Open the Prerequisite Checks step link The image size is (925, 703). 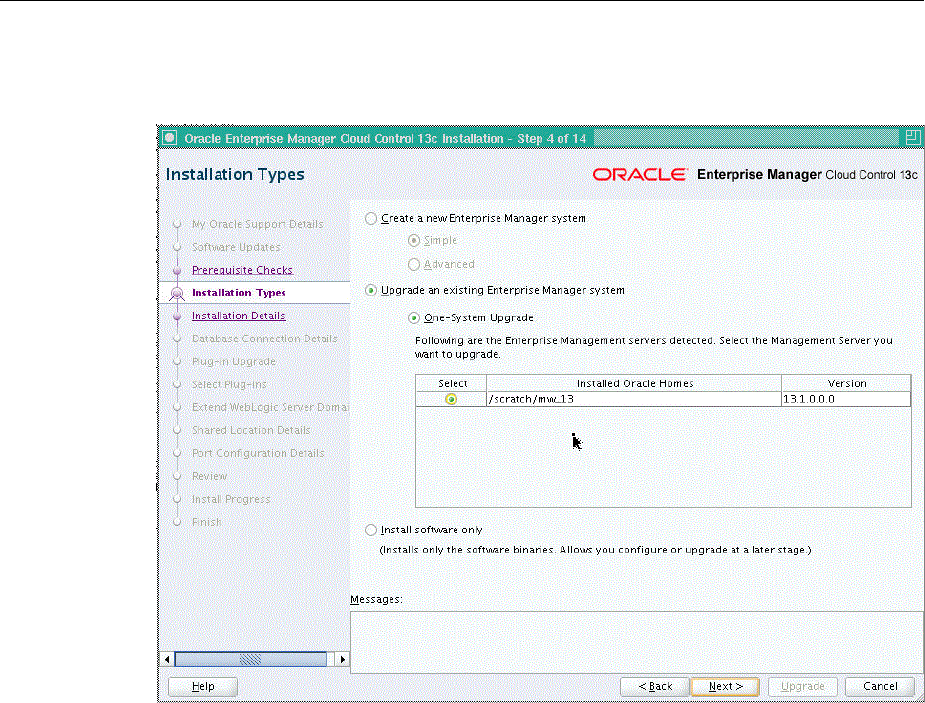click(242, 270)
